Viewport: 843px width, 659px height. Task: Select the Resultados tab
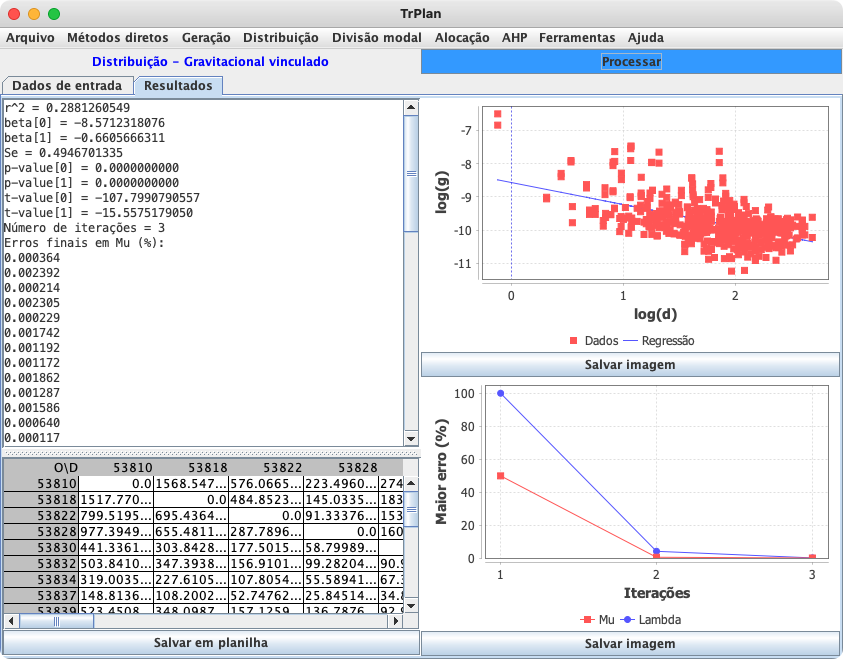(178, 86)
